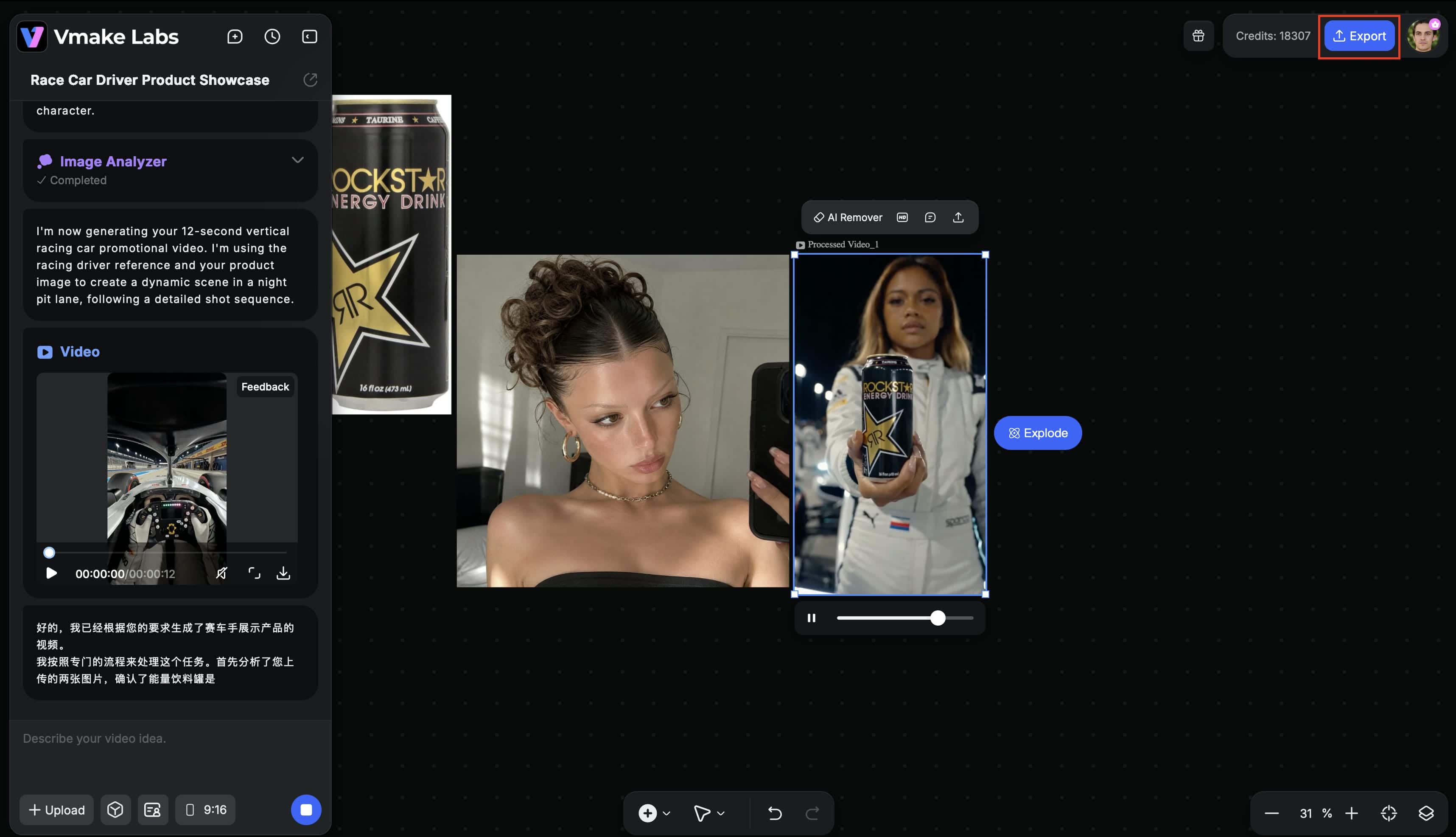
Task: Open the pointer tool dropdown arrow
Action: coord(720,813)
